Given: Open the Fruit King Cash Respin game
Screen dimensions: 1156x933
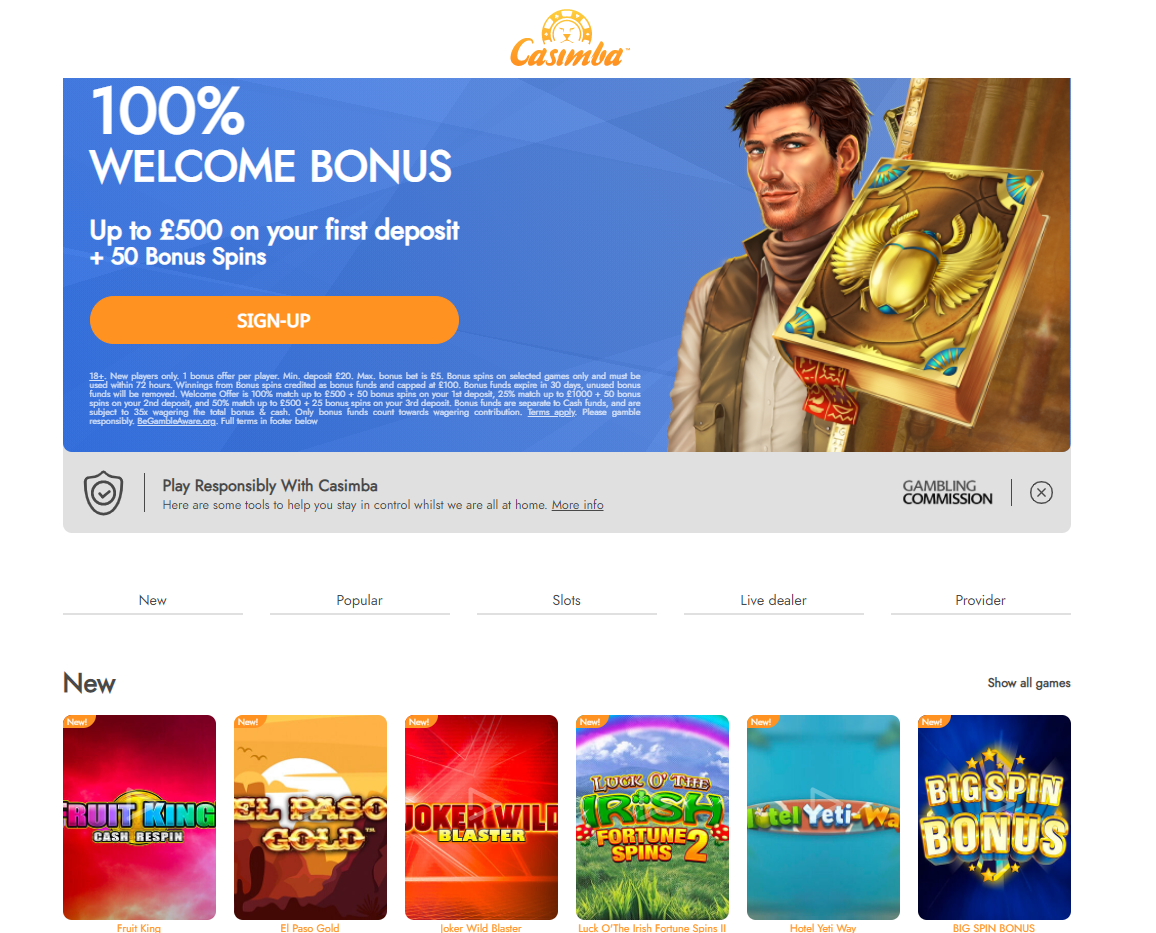Looking at the screenshot, I should (x=139, y=817).
